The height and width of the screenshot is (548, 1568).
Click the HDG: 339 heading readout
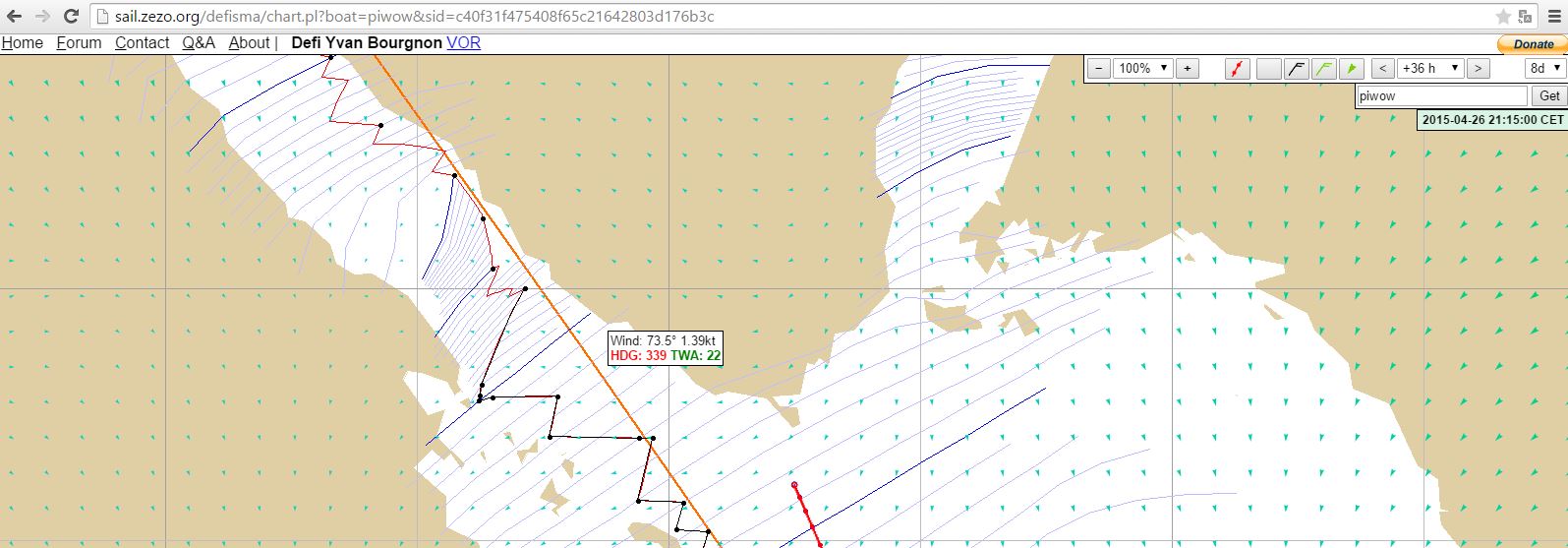tap(638, 355)
